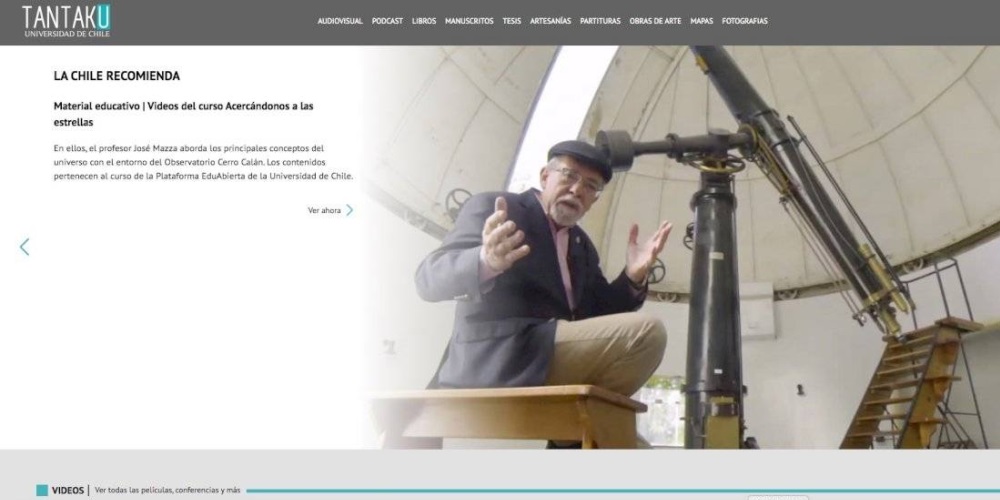Click Ver todas las películas subtitle text

click(x=167, y=490)
